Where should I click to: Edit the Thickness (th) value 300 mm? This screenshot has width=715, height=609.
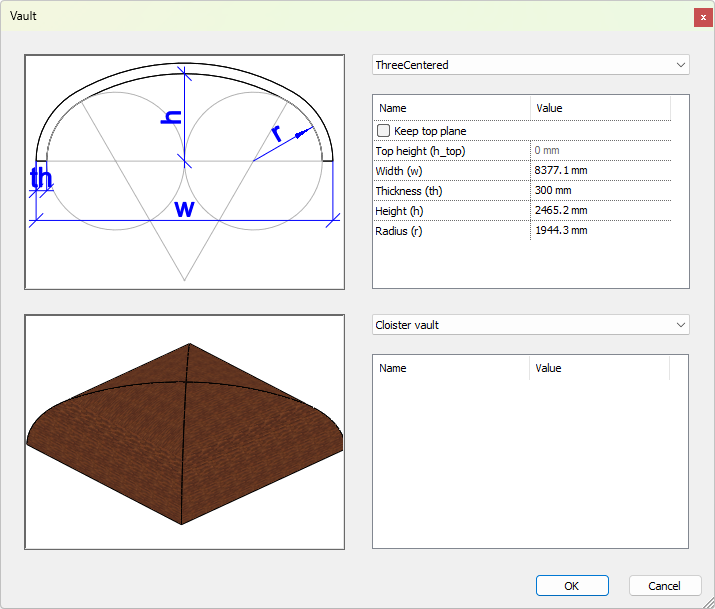[598, 191]
